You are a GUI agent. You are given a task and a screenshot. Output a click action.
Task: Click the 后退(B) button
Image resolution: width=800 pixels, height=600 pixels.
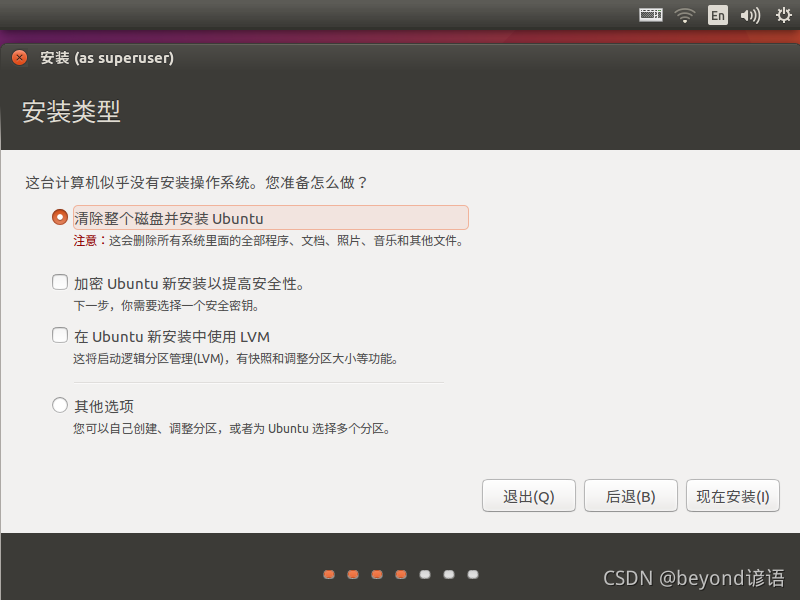point(631,496)
